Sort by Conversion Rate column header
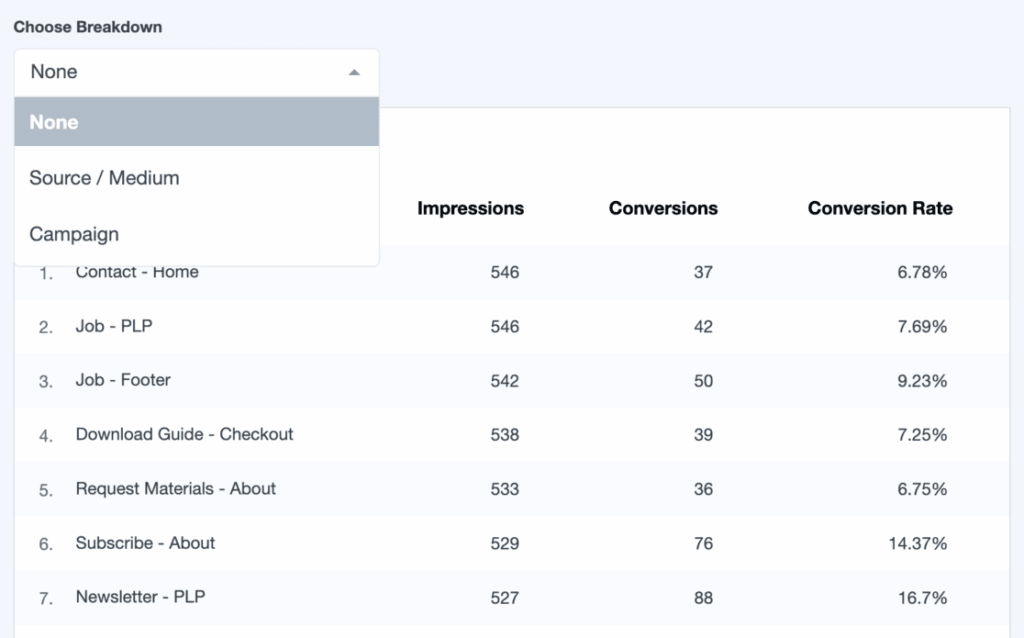Screen dimensions: 1024x638 pos(880,208)
